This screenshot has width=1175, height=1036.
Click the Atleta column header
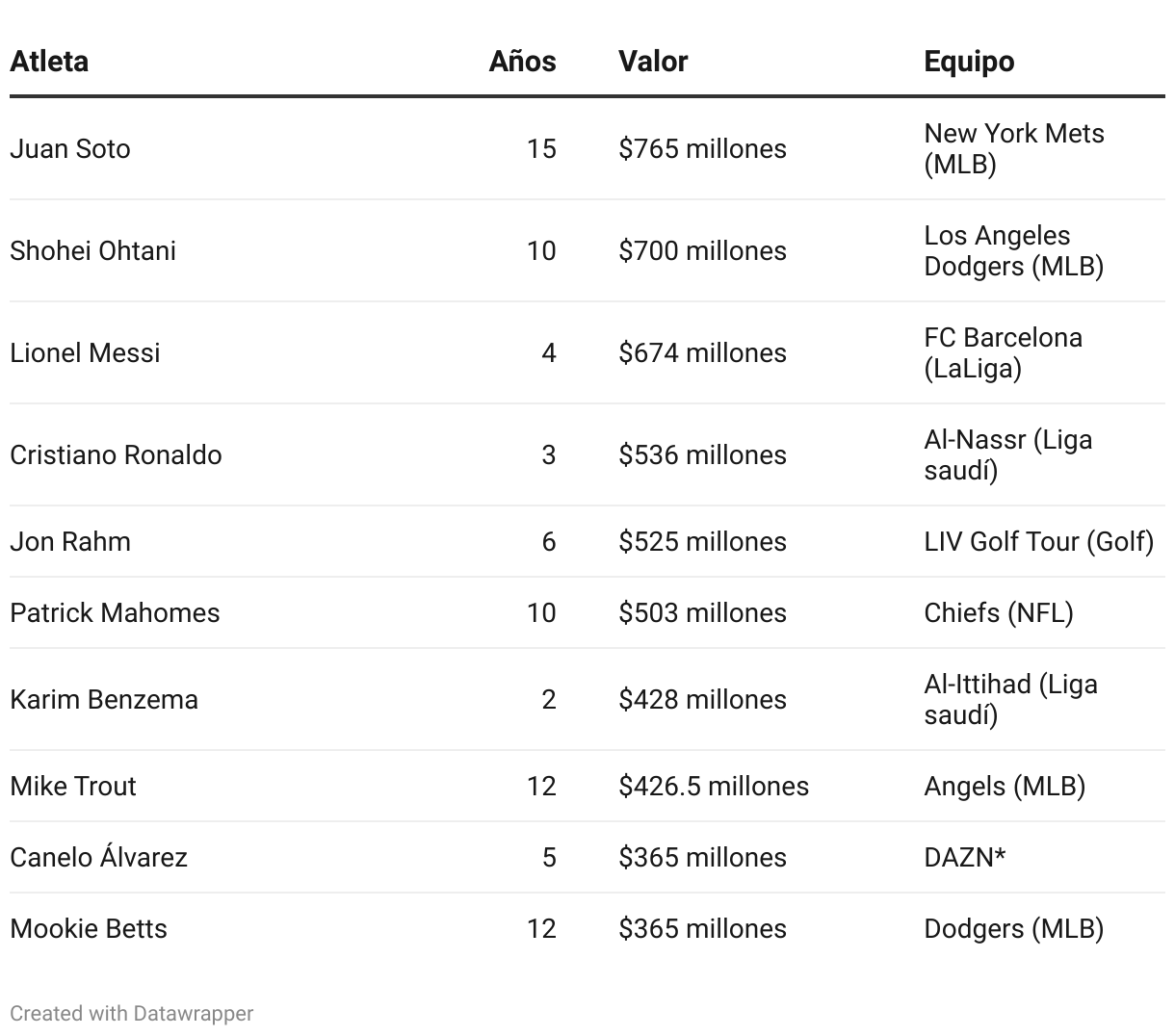[49, 61]
